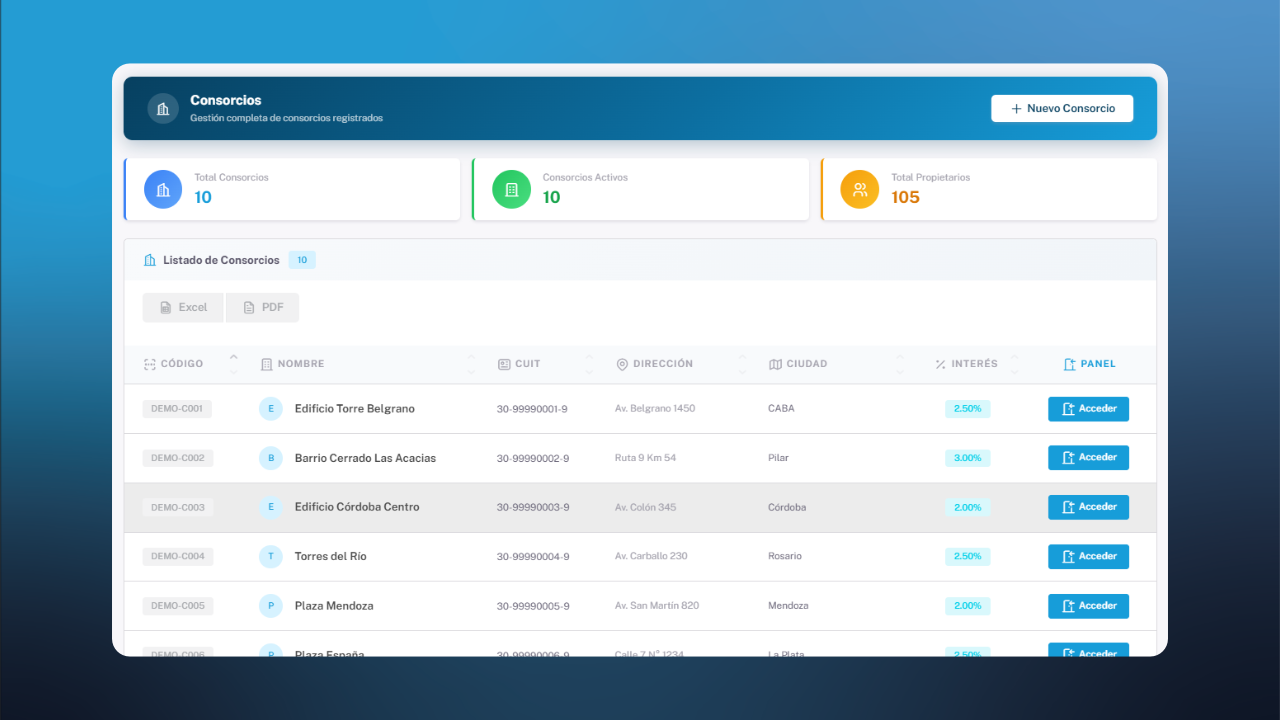Click the DEMO-C005 code badge
Image resolution: width=1280 pixels, height=720 pixels.
pyautogui.click(x=177, y=606)
